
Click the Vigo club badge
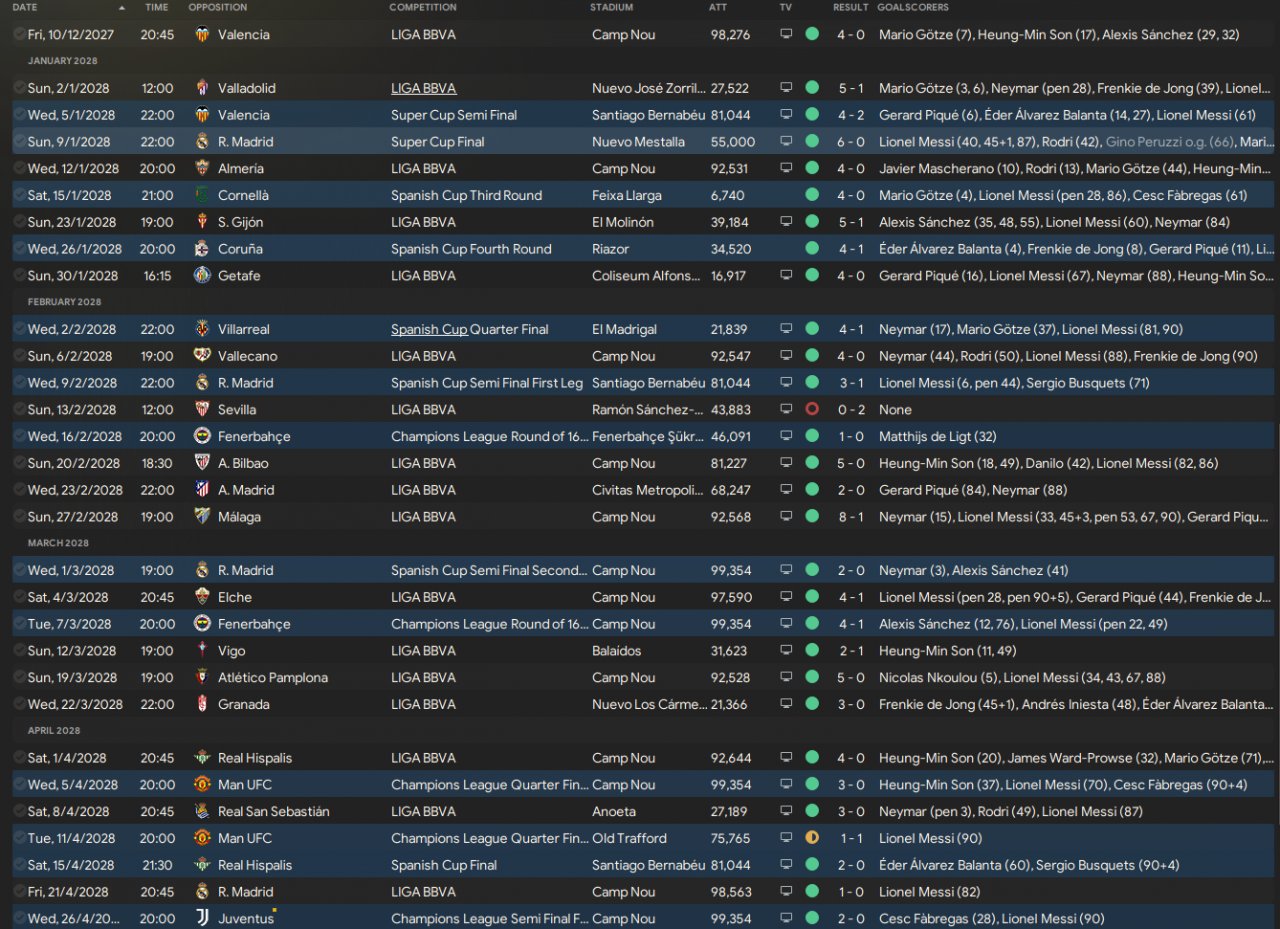pos(202,651)
